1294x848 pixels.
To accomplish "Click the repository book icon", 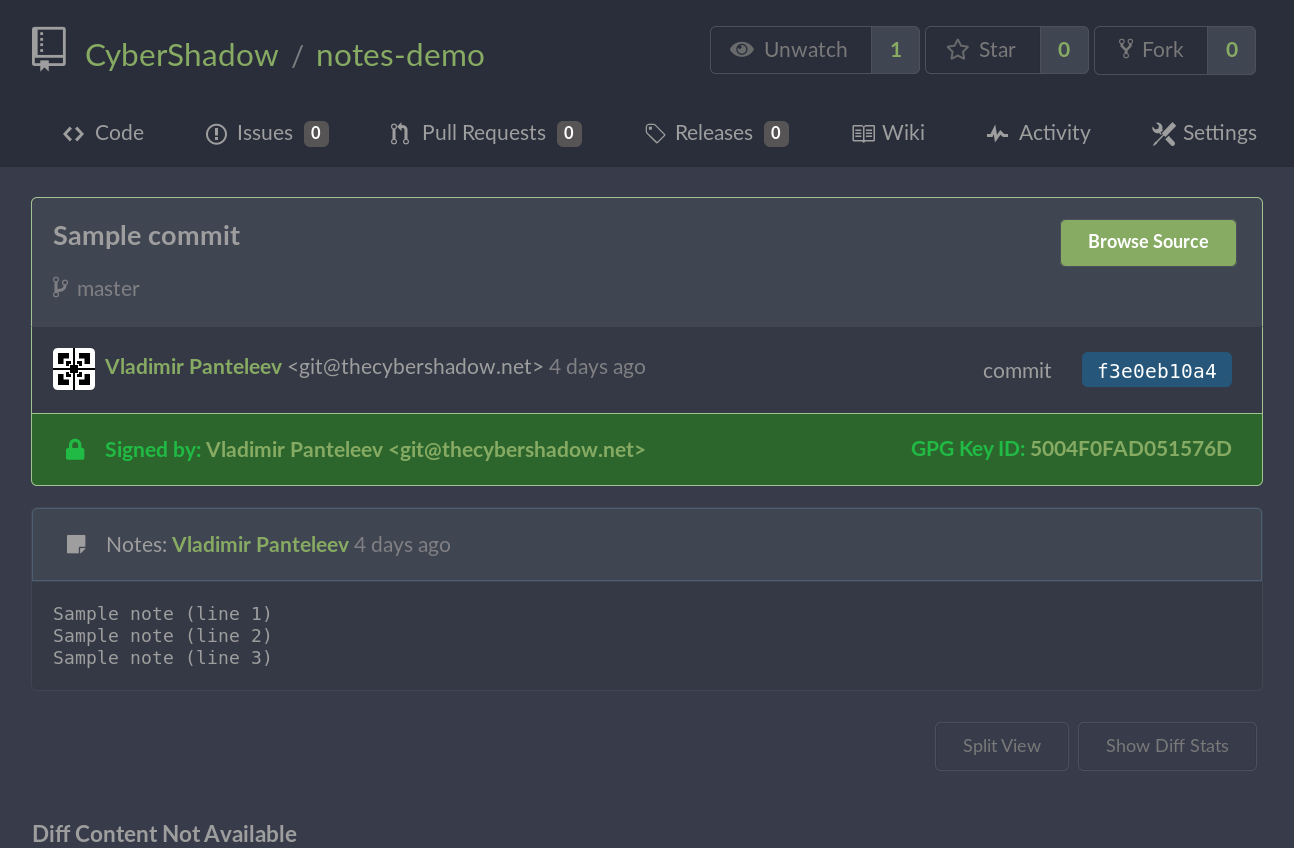I will 48,49.
